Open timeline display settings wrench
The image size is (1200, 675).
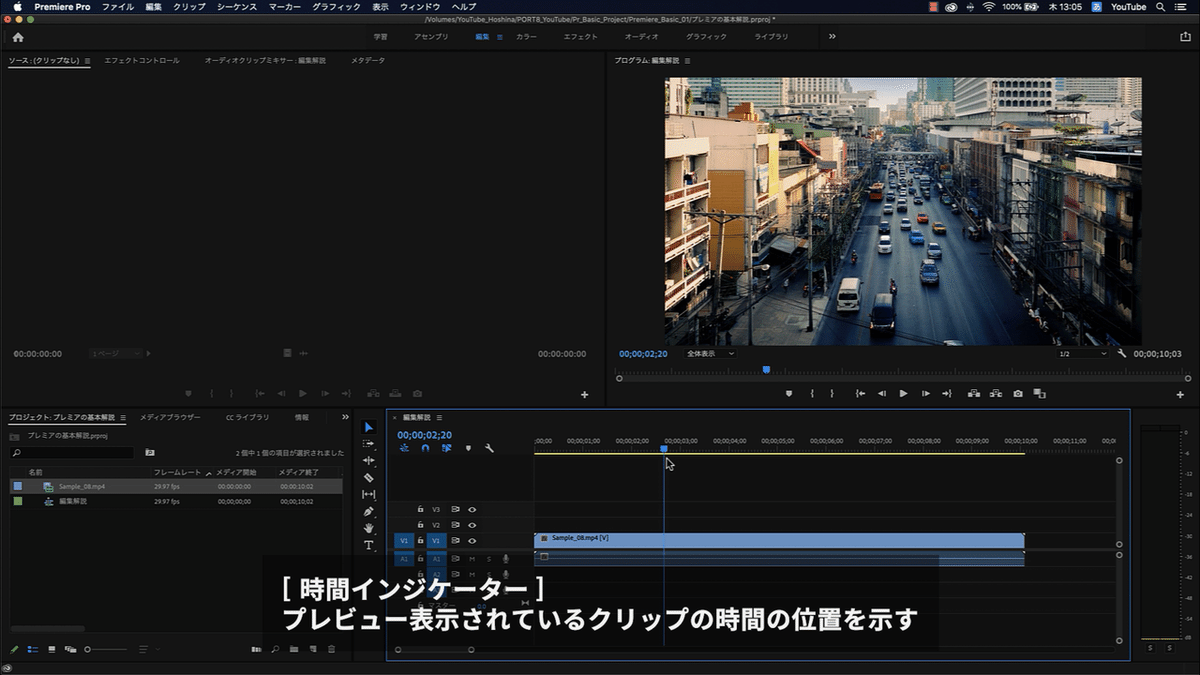(x=489, y=448)
